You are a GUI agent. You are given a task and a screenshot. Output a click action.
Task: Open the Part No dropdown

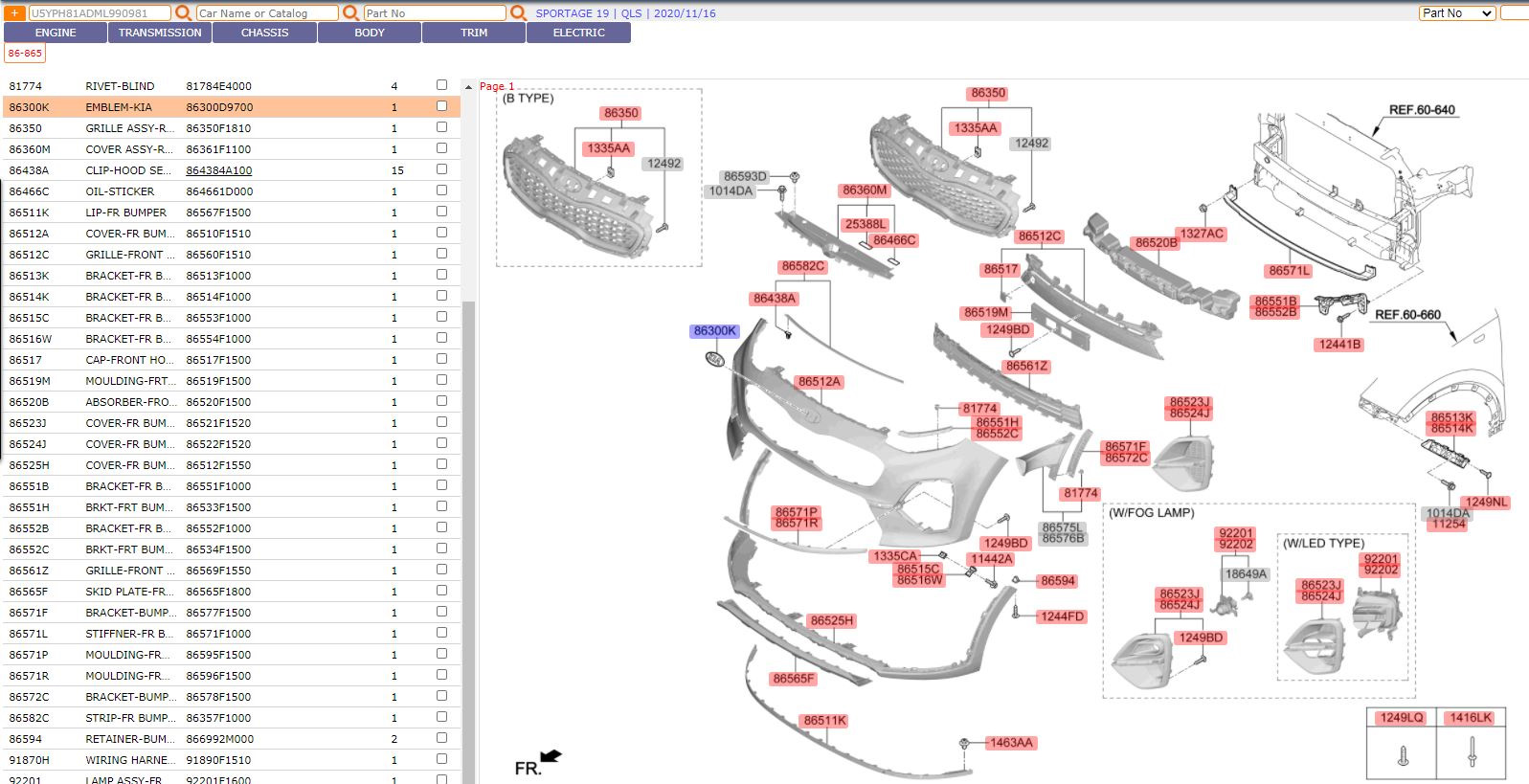[x=1456, y=13]
